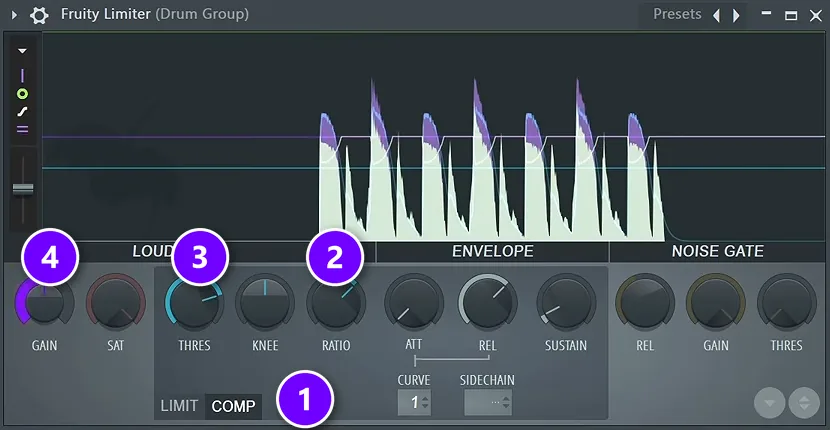Click the ENVELOPE section header
This screenshot has height=430, width=830.
coord(492,252)
